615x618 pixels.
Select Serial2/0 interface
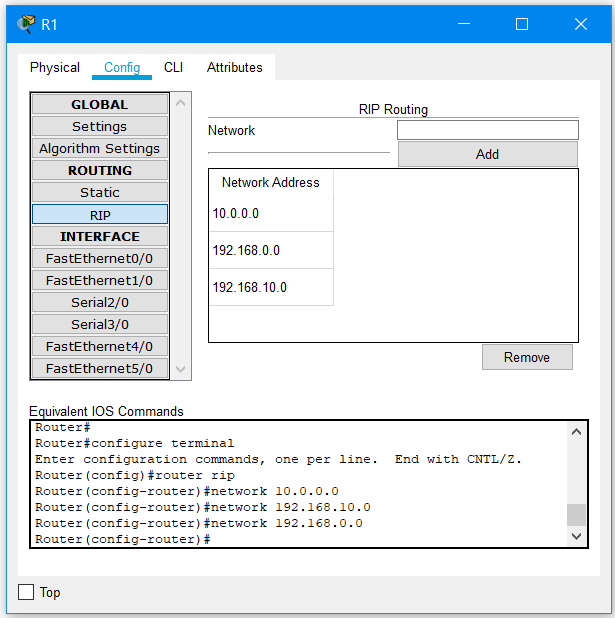[100, 303]
